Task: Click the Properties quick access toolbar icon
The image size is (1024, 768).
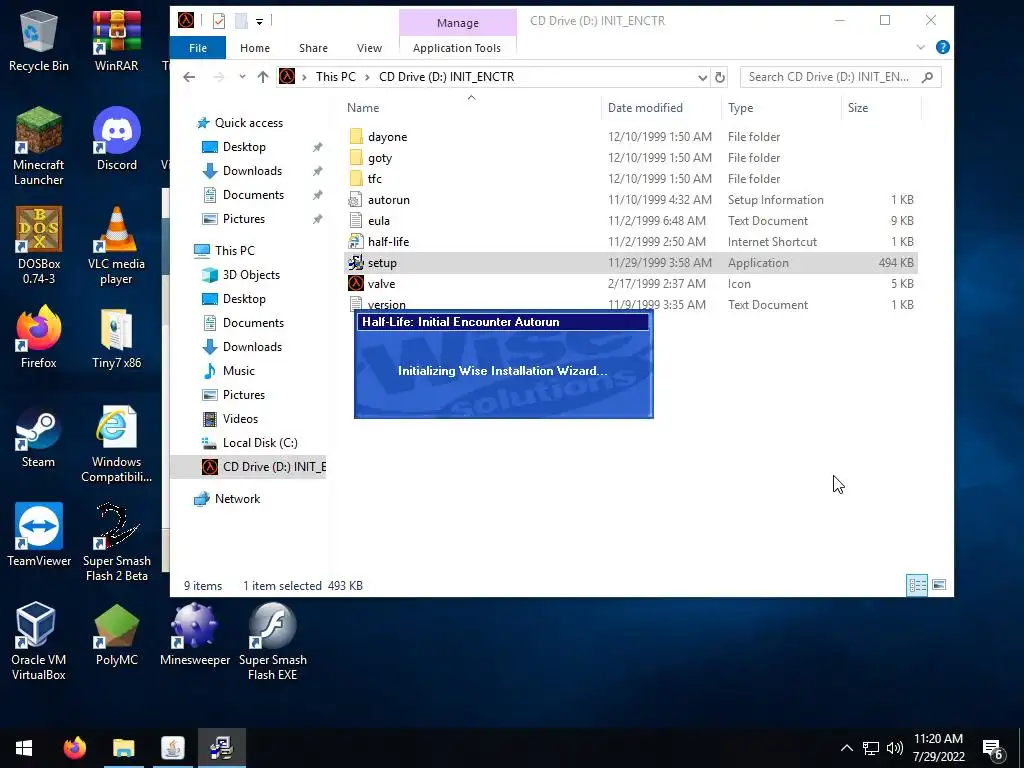Action: [219, 21]
